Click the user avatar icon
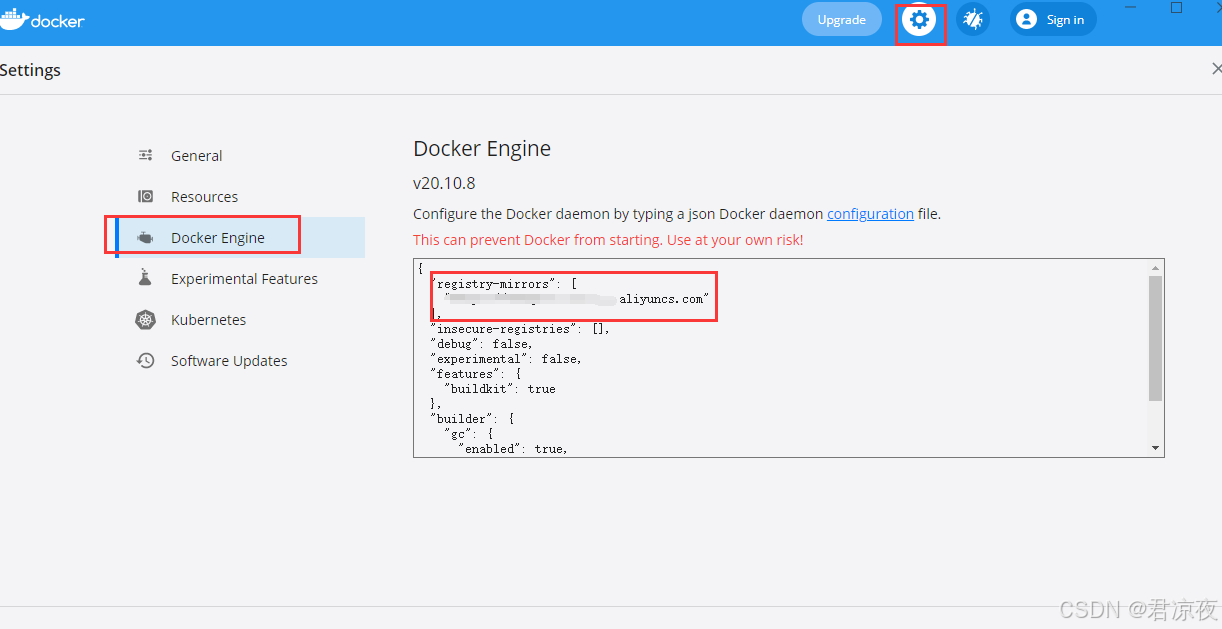 tap(1026, 20)
